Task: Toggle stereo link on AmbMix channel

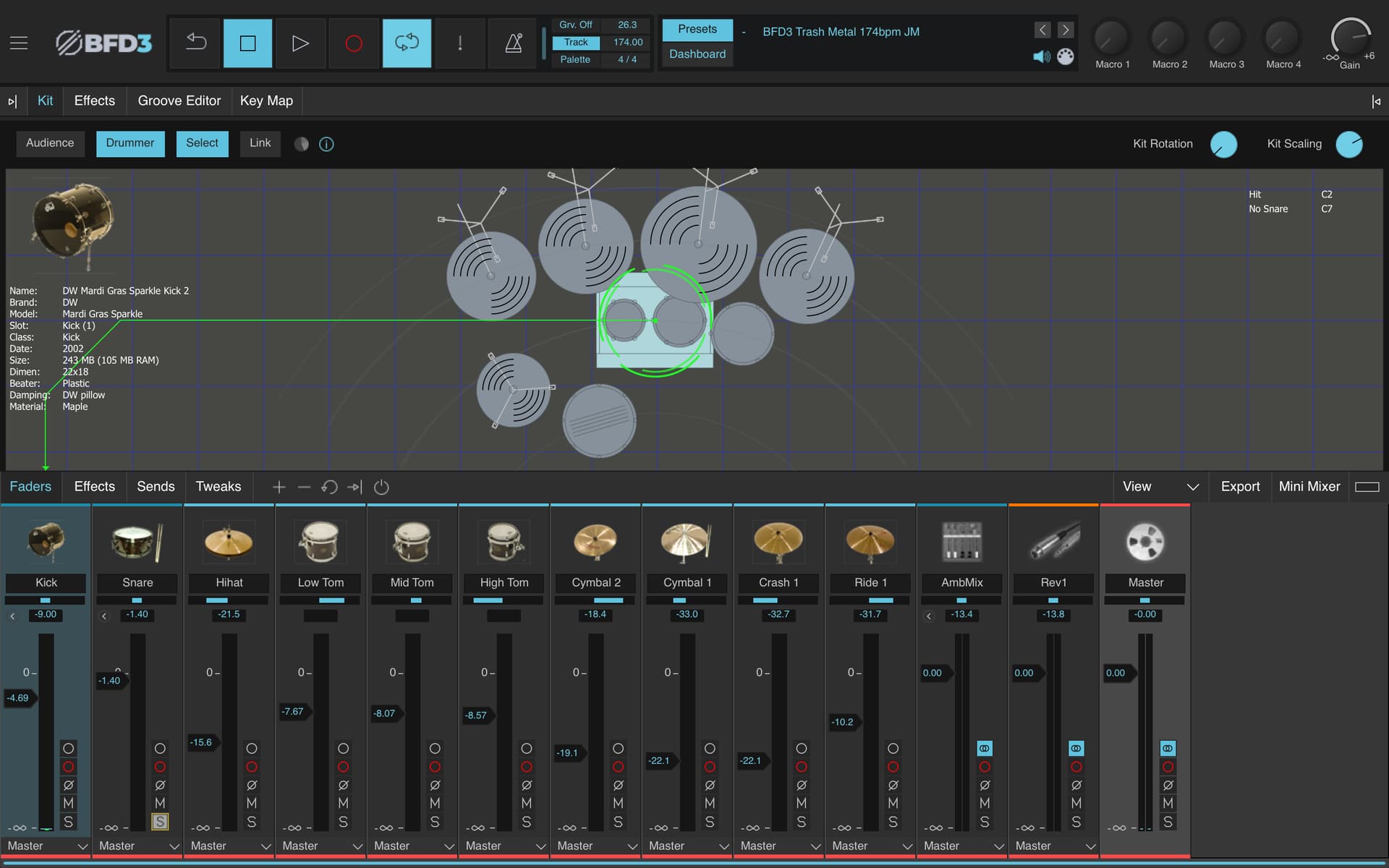Action: (x=985, y=748)
